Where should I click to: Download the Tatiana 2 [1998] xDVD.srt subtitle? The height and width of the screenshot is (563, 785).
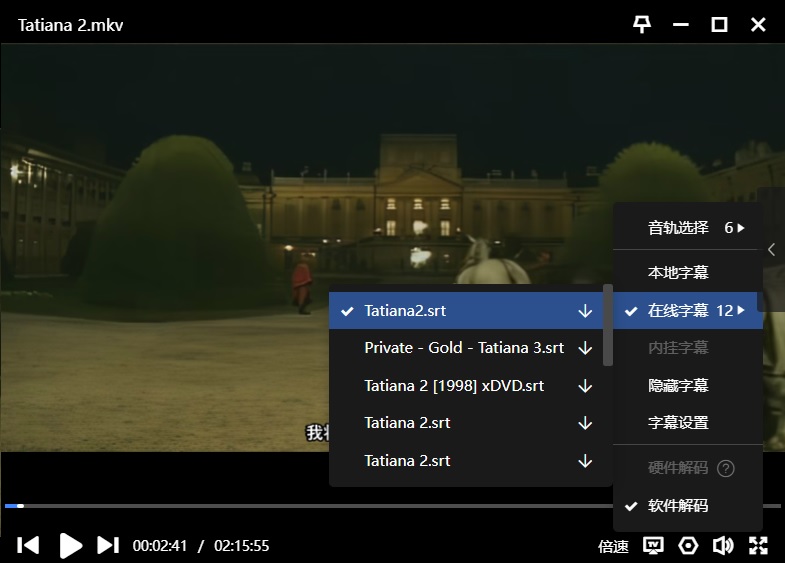click(585, 385)
